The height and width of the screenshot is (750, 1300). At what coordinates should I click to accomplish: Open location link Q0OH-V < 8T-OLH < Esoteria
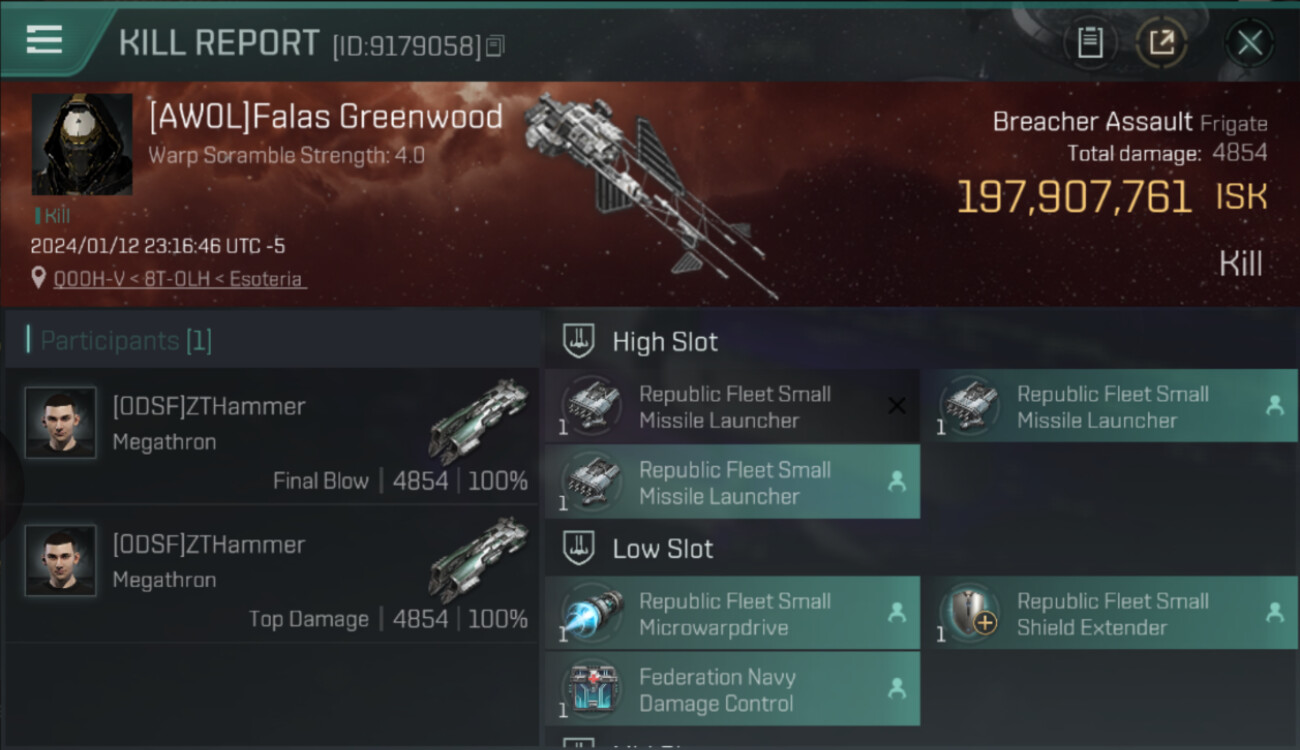click(179, 279)
